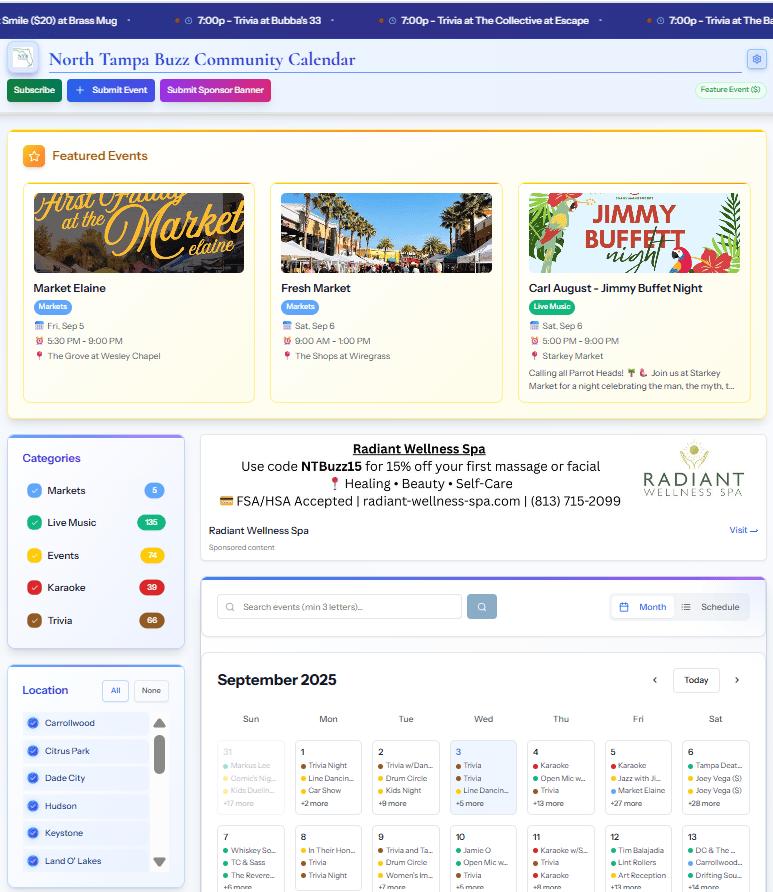
Task: Click the Markets tag on Market Elaine card
Action: point(53,307)
